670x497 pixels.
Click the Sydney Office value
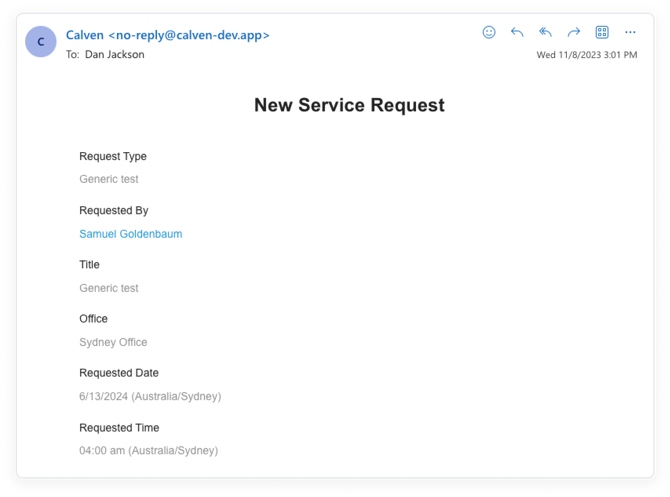113,342
